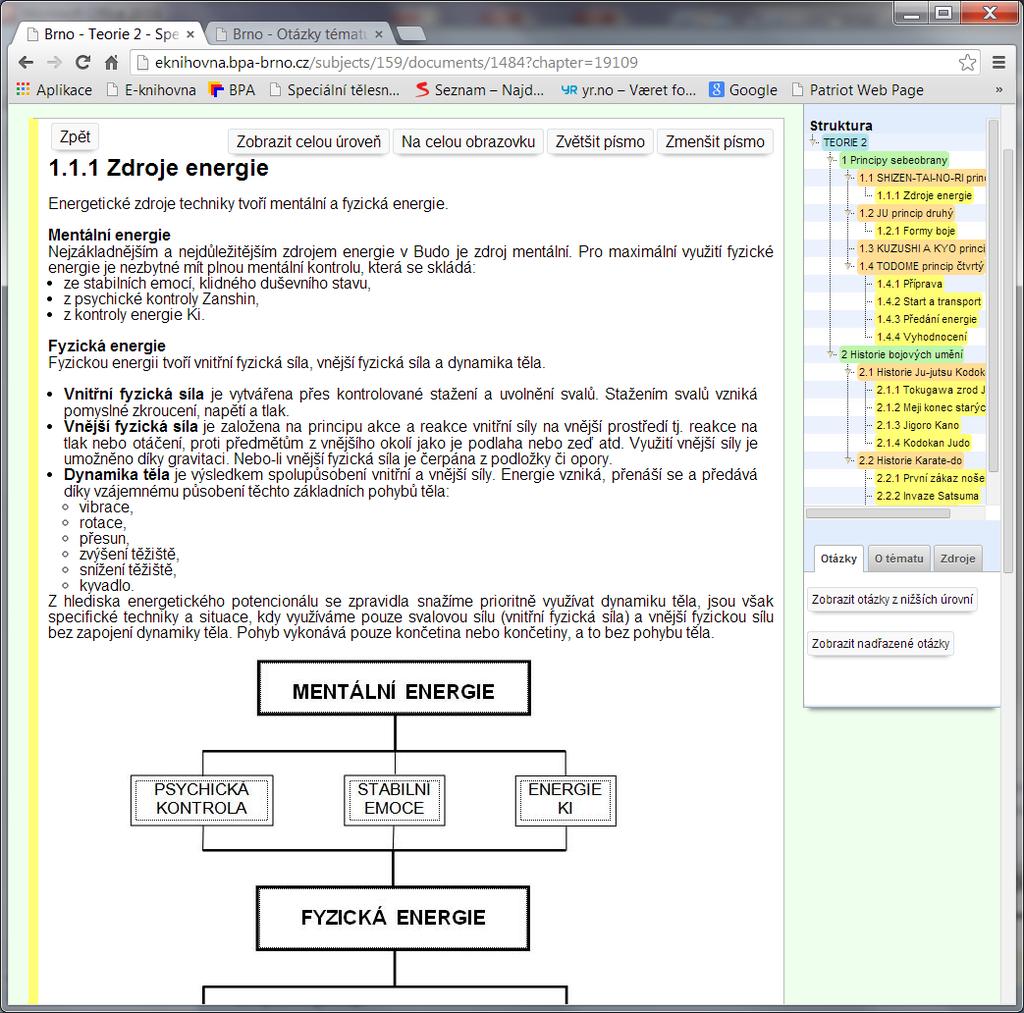Minimize the browser window
The image size is (1024, 1013).
coord(912,12)
